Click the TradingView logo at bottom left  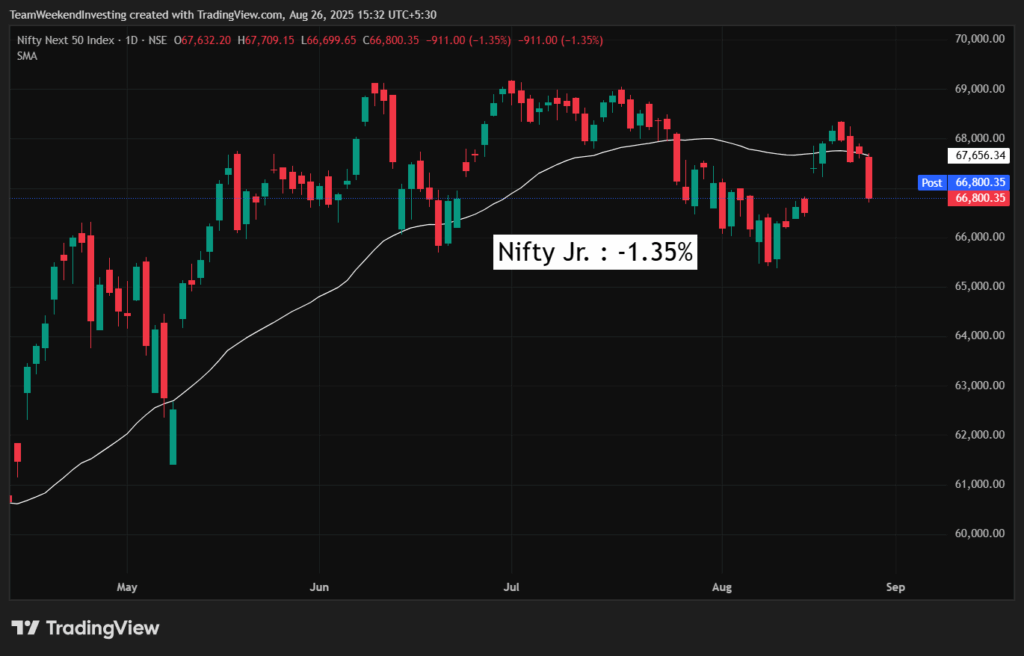[86, 628]
